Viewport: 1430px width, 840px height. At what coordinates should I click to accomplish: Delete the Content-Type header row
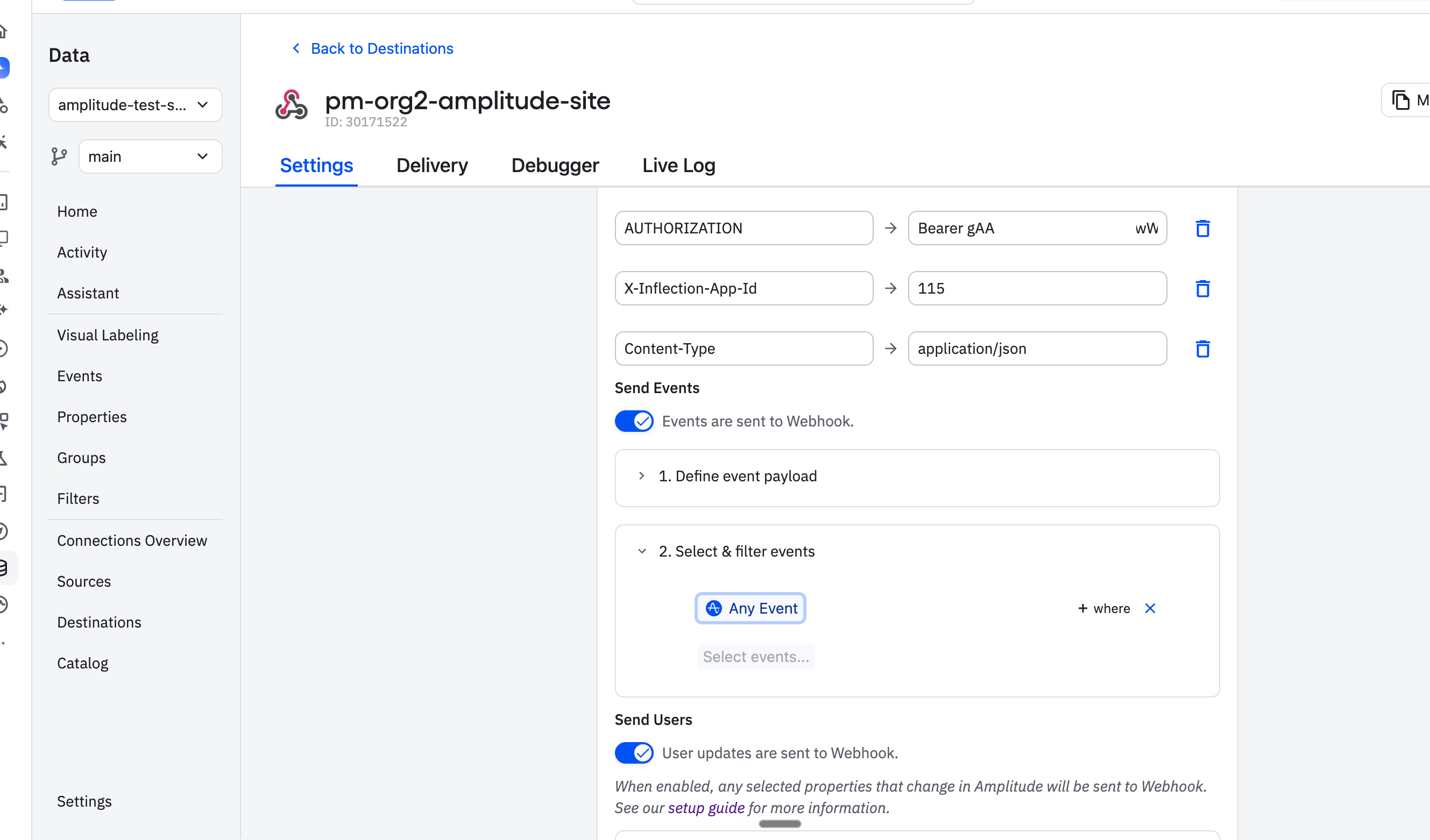(x=1202, y=349)
